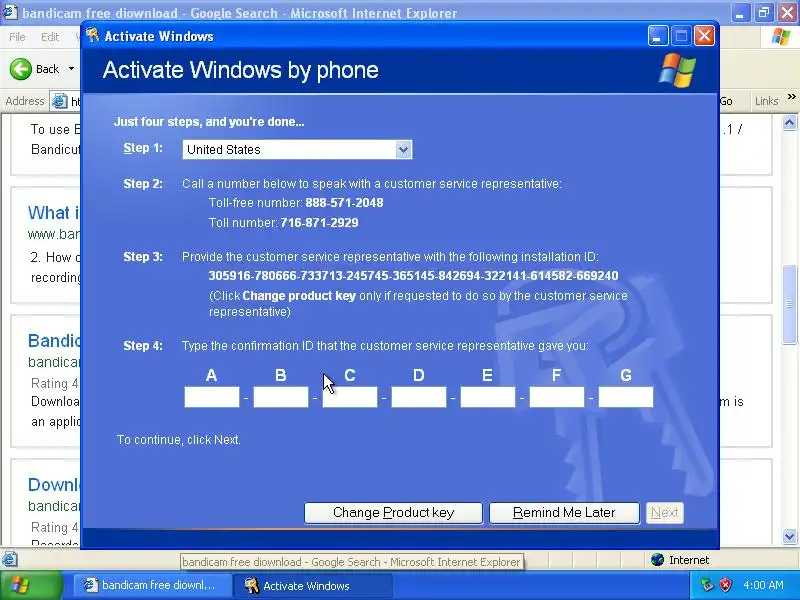The image size is (800, 600).
Task: Click the "Bandic" search result heading link
Action: click(54, 340)
